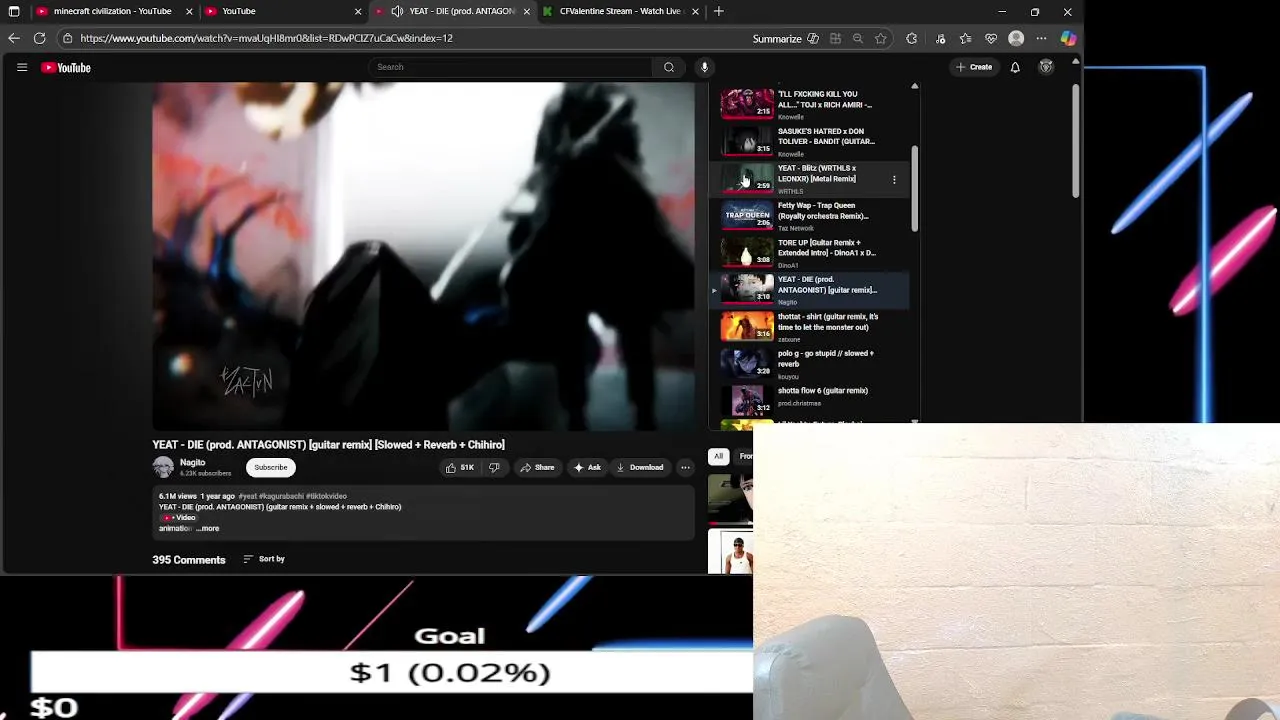1280x720 pixels.
Task: Switch to the CFValentine Stream tab
Action: point(620,11)
